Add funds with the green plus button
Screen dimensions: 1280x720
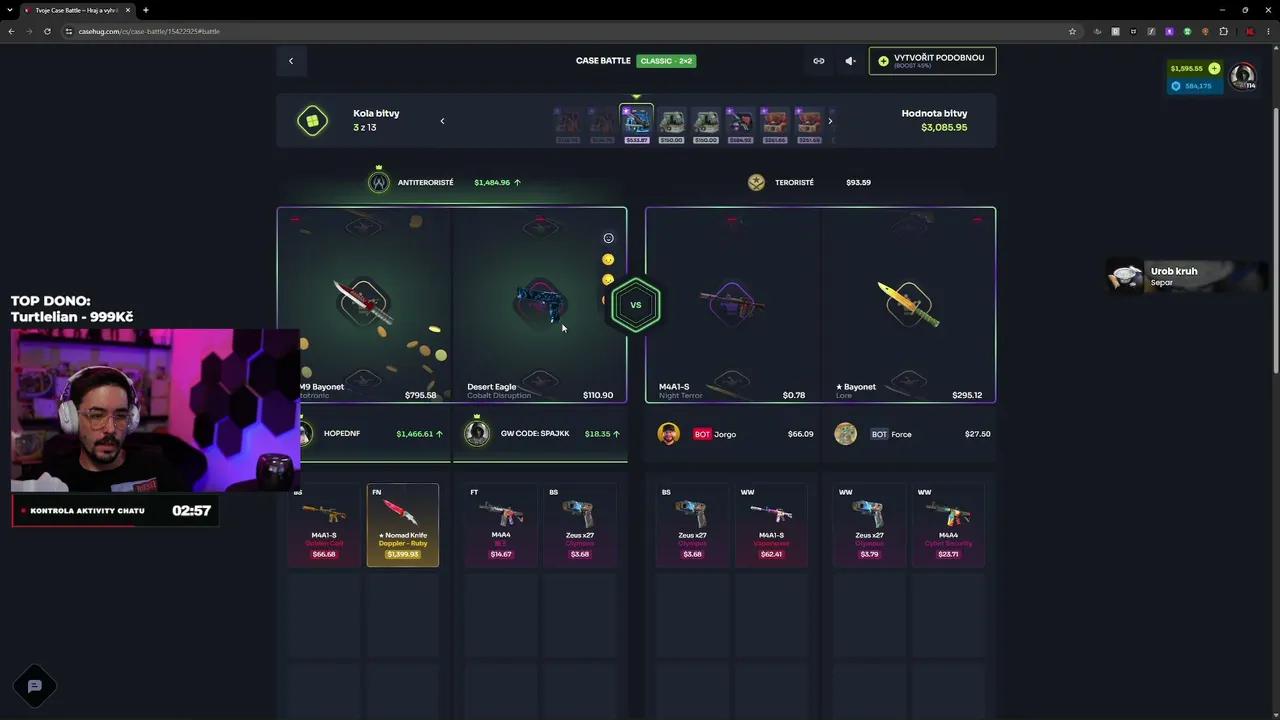(x=1214, y=69)
